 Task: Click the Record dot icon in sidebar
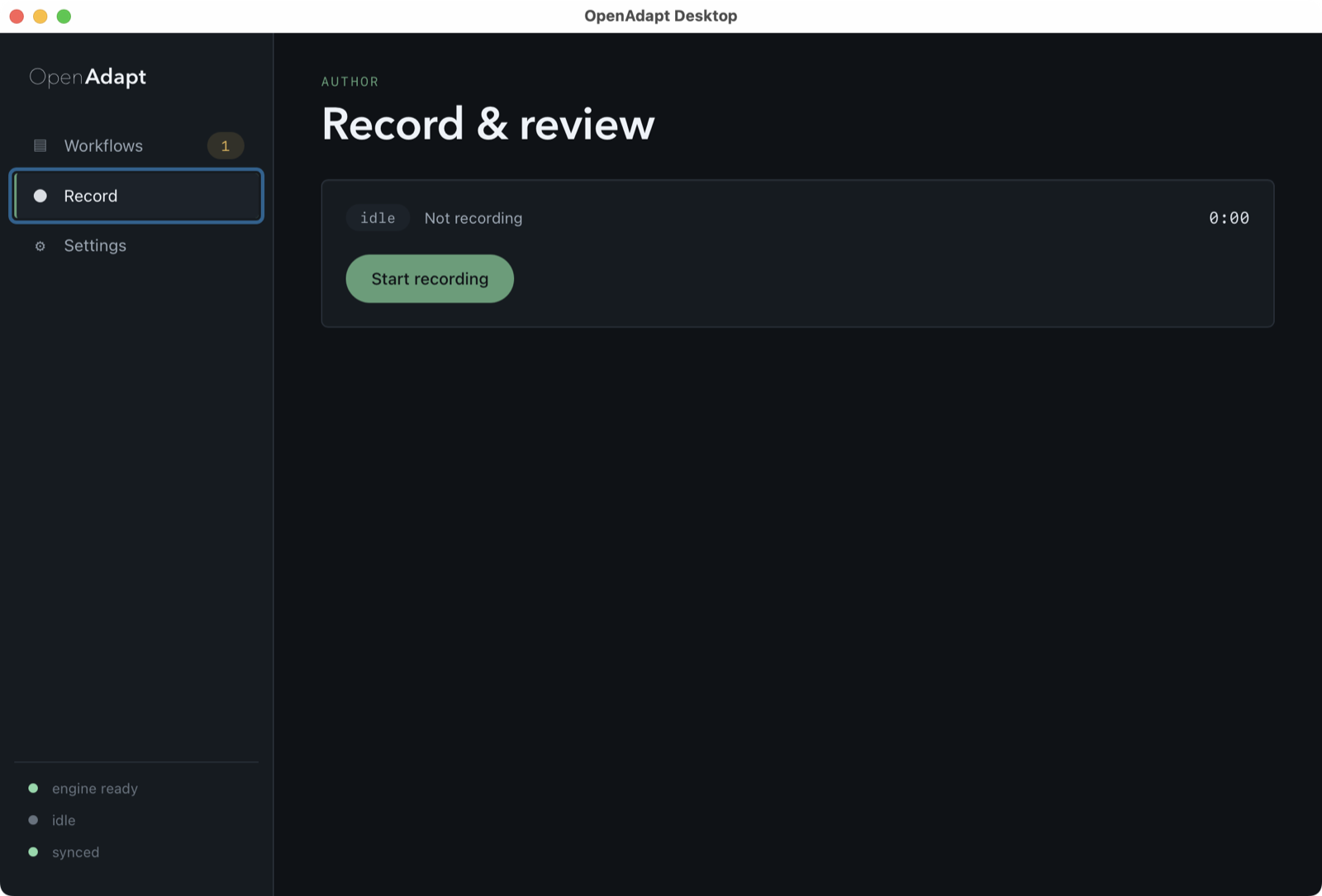pos(40,196)
